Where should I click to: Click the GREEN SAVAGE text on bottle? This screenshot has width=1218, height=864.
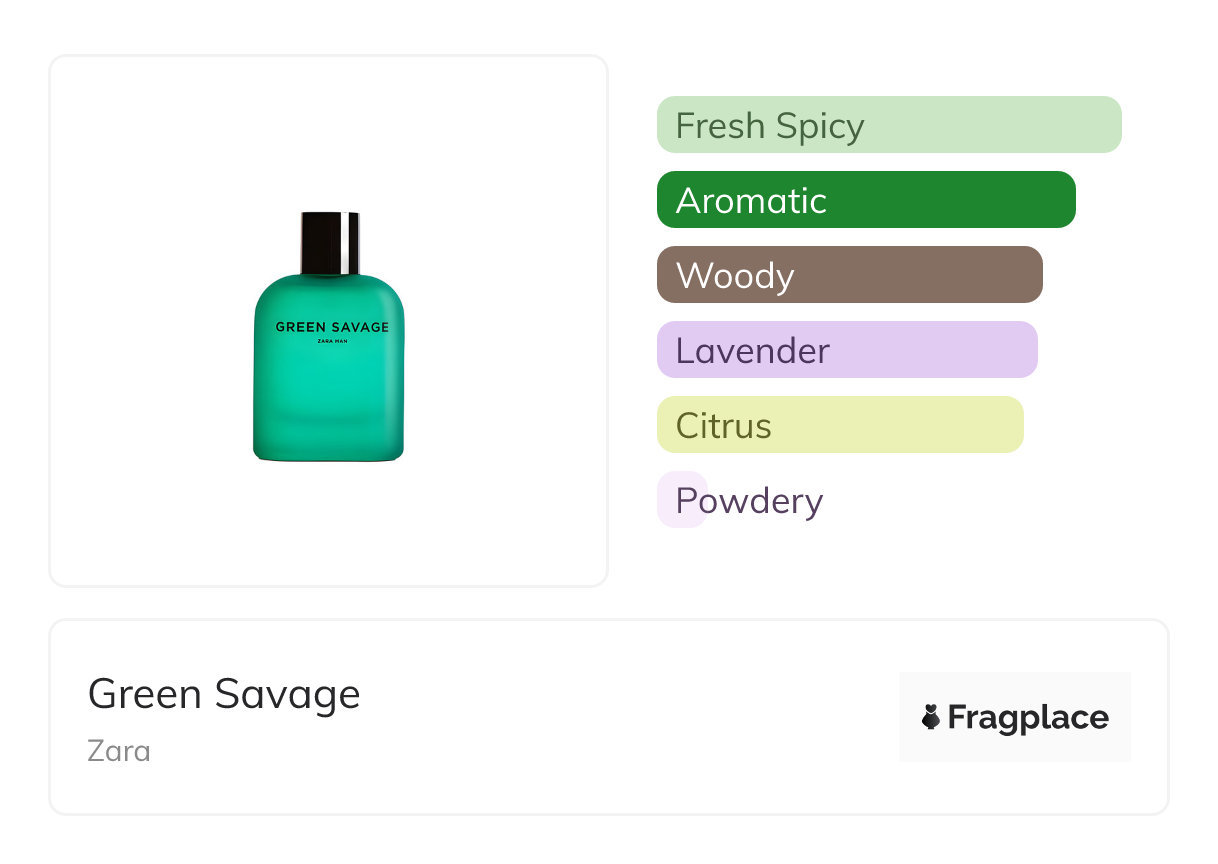coord(331,327)
